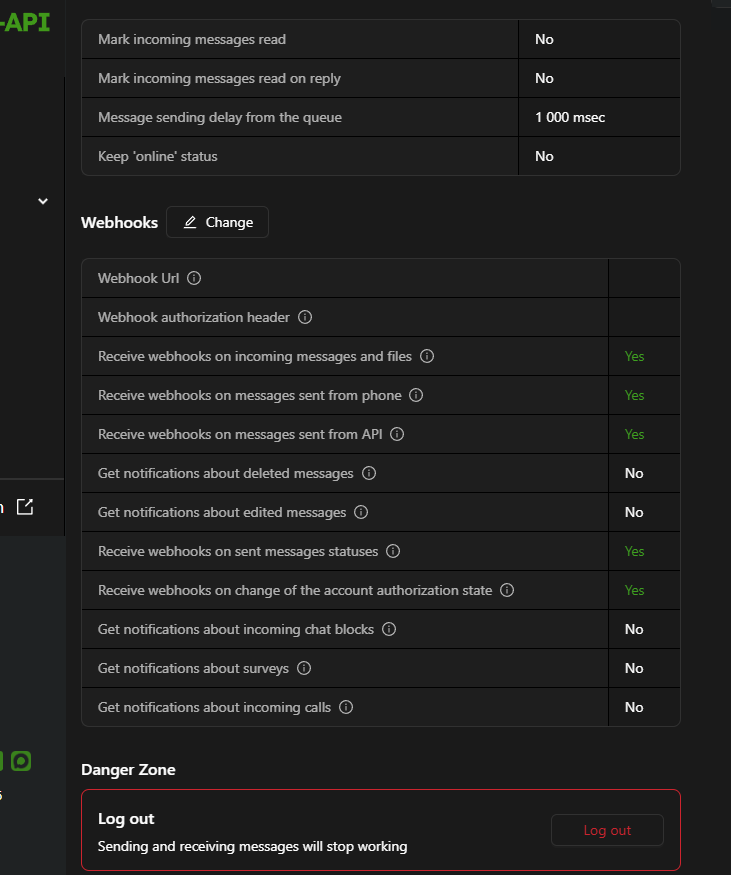
Task: Click info icon for incoming chat blocks
Action: (x=389, y=629)
